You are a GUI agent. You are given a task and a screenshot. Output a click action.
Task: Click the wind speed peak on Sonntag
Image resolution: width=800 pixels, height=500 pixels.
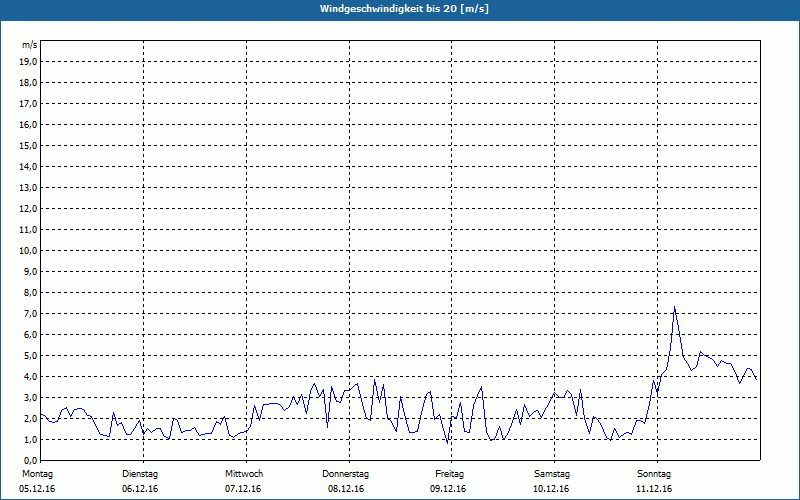(x=674, y=307)
